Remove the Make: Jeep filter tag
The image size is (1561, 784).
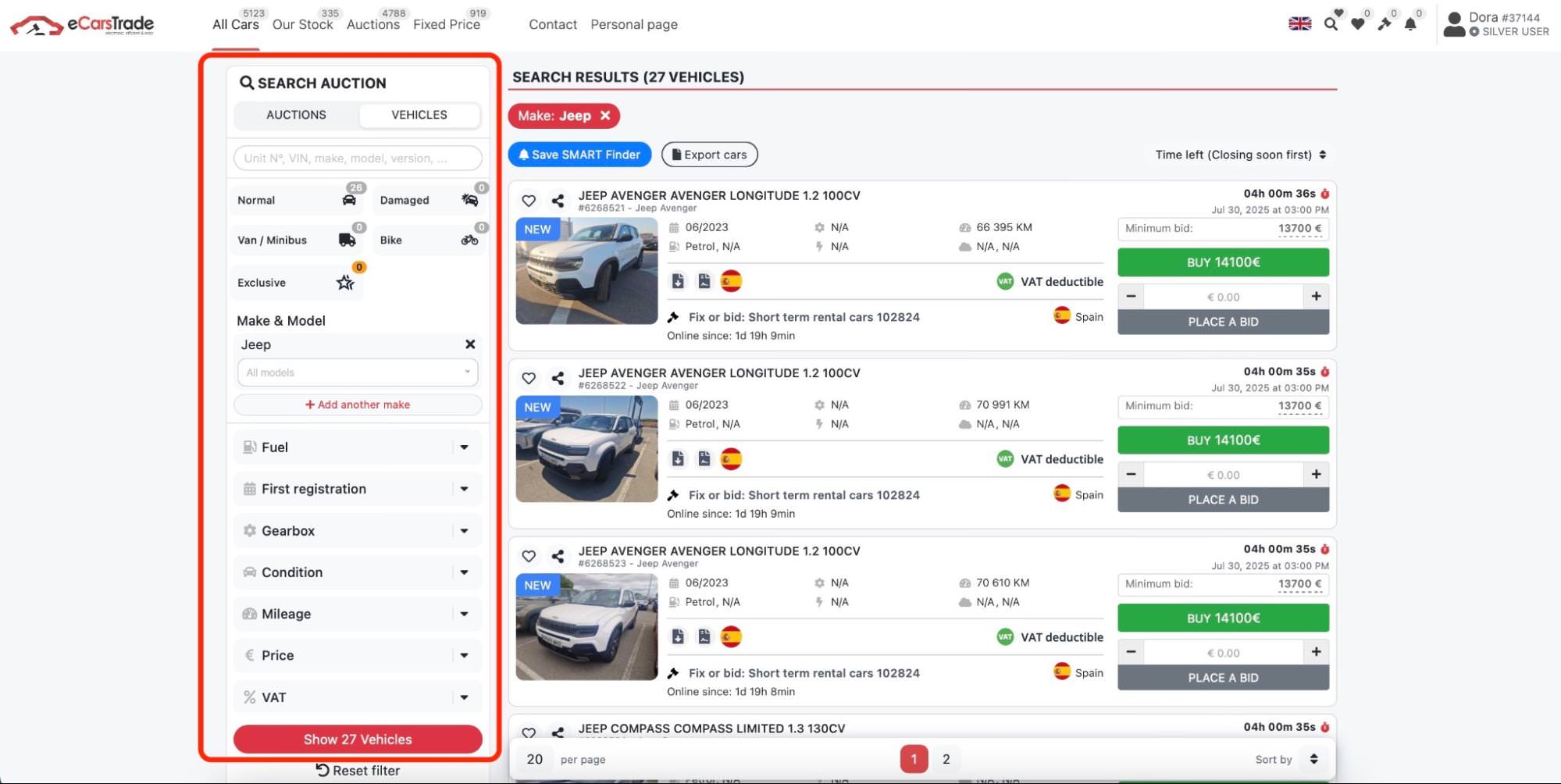coord(605,116)
